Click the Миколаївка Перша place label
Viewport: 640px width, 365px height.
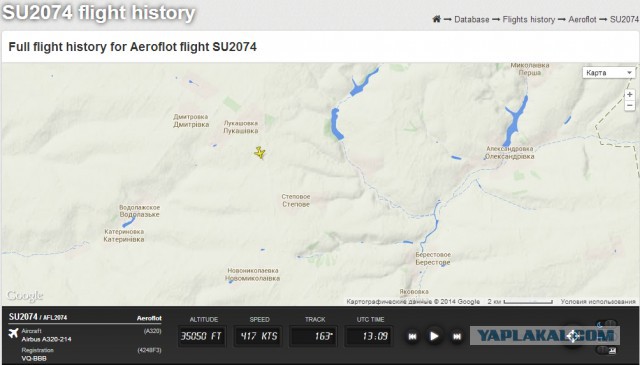530,69
